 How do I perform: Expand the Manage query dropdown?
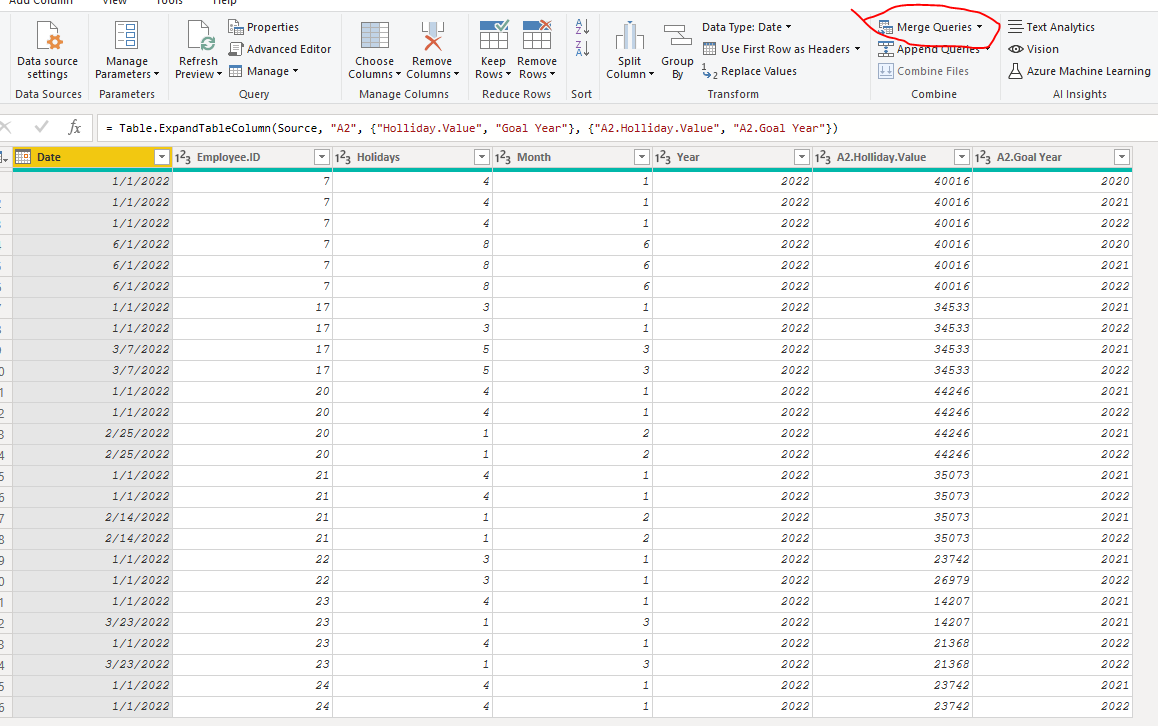(x=295, y=72)
